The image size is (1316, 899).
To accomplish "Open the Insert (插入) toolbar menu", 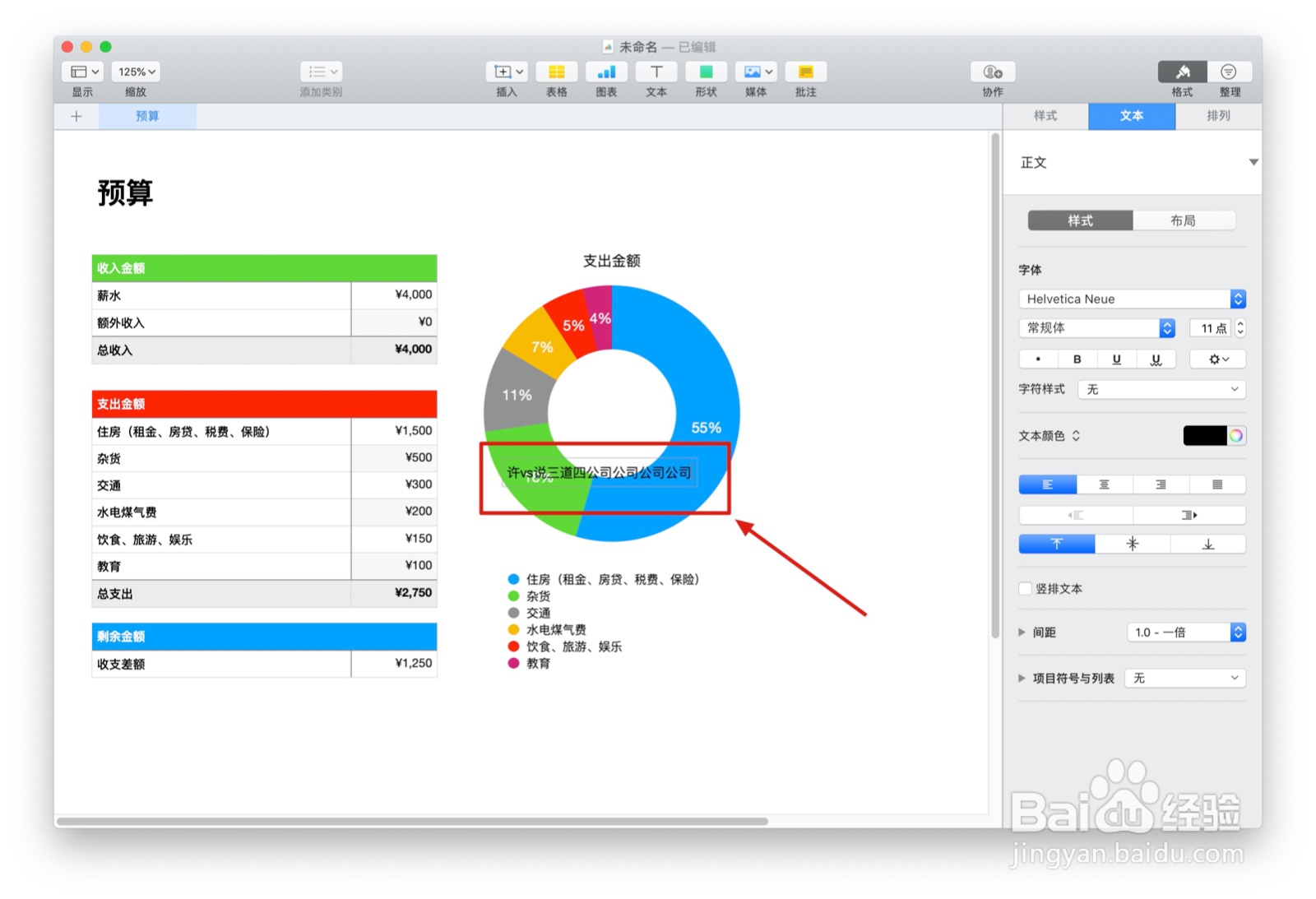I will point(507,72).
